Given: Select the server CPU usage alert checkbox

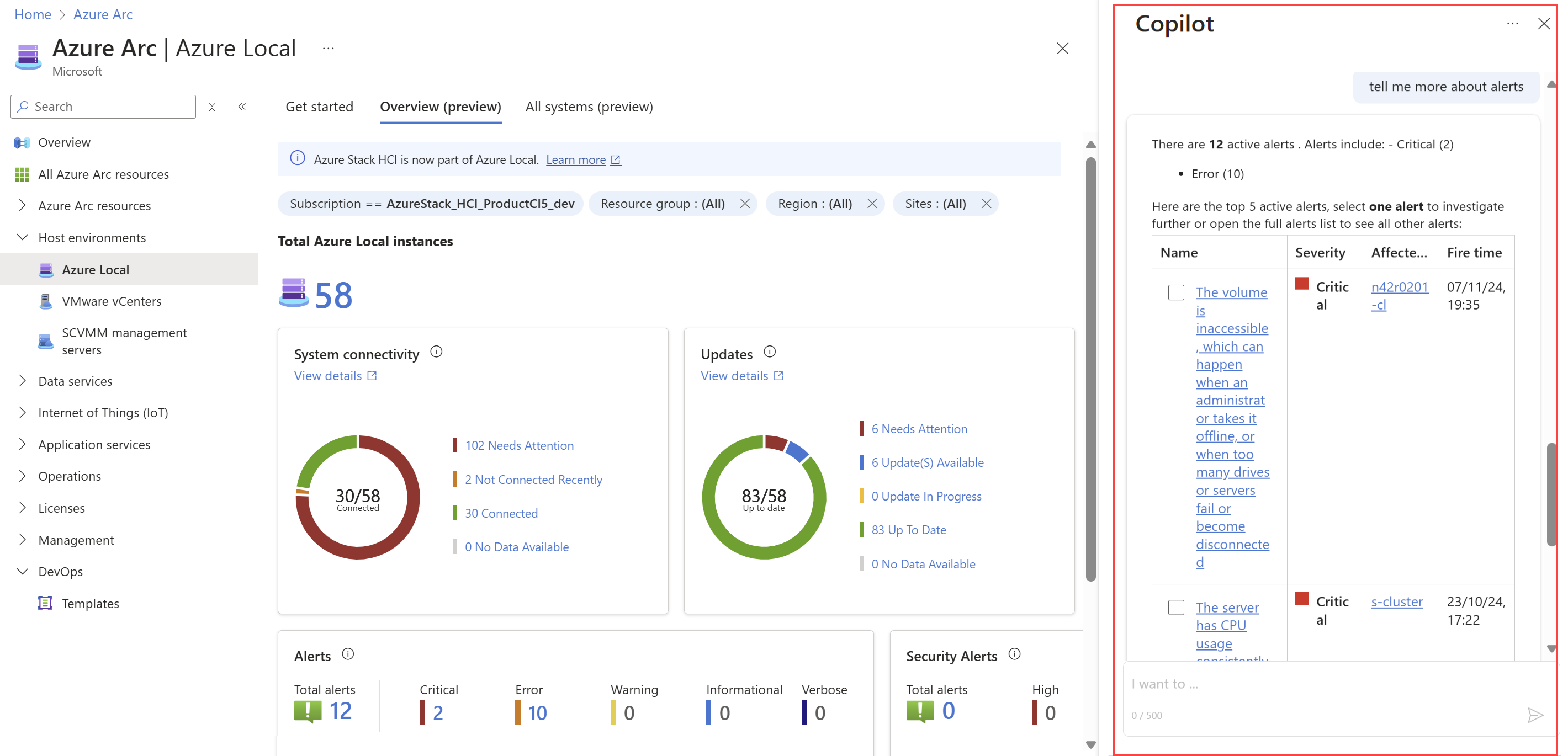Looking at the screenshot, I should (x=1176, y=607).
